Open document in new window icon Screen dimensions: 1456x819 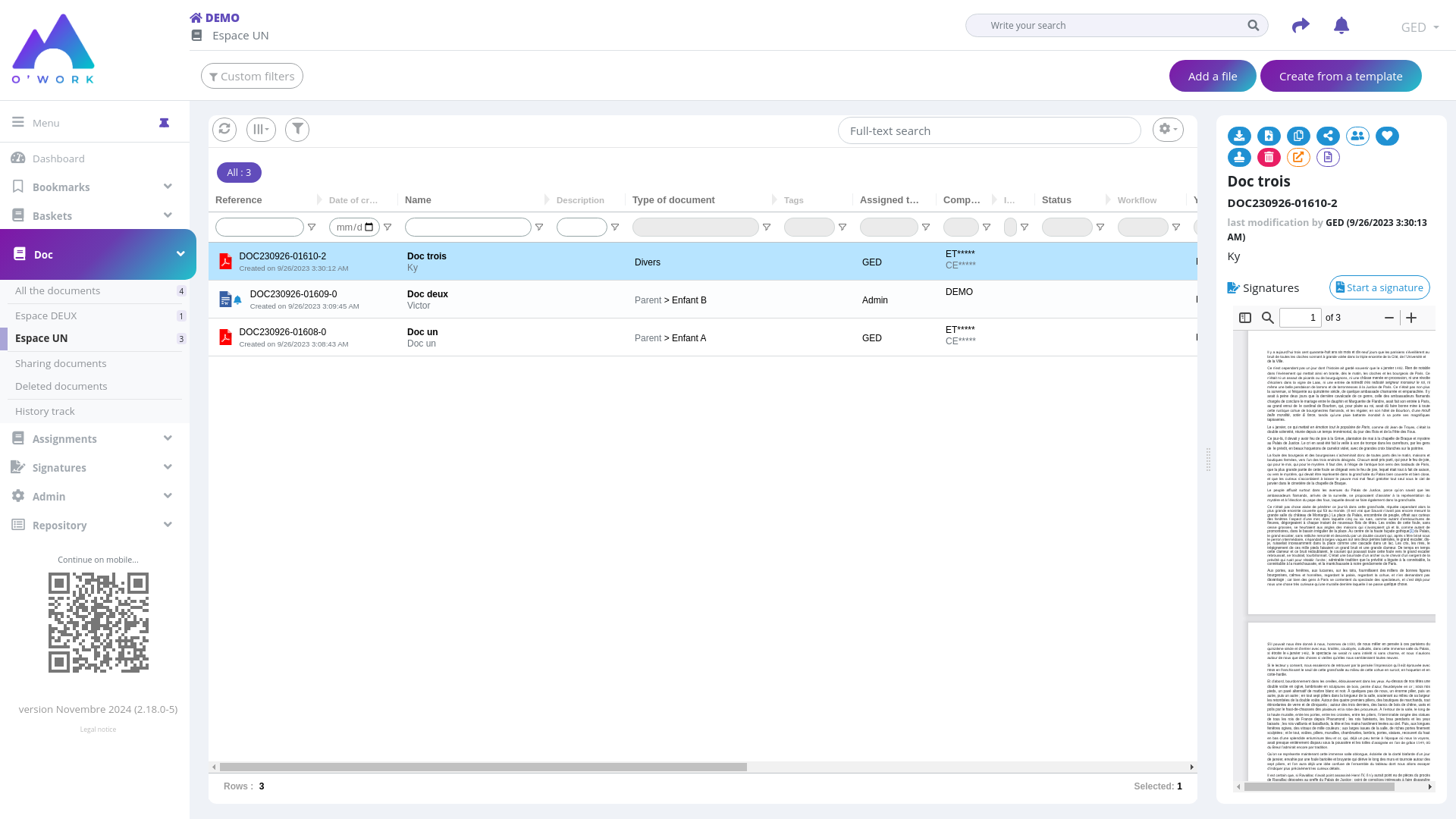point(1298,158)
